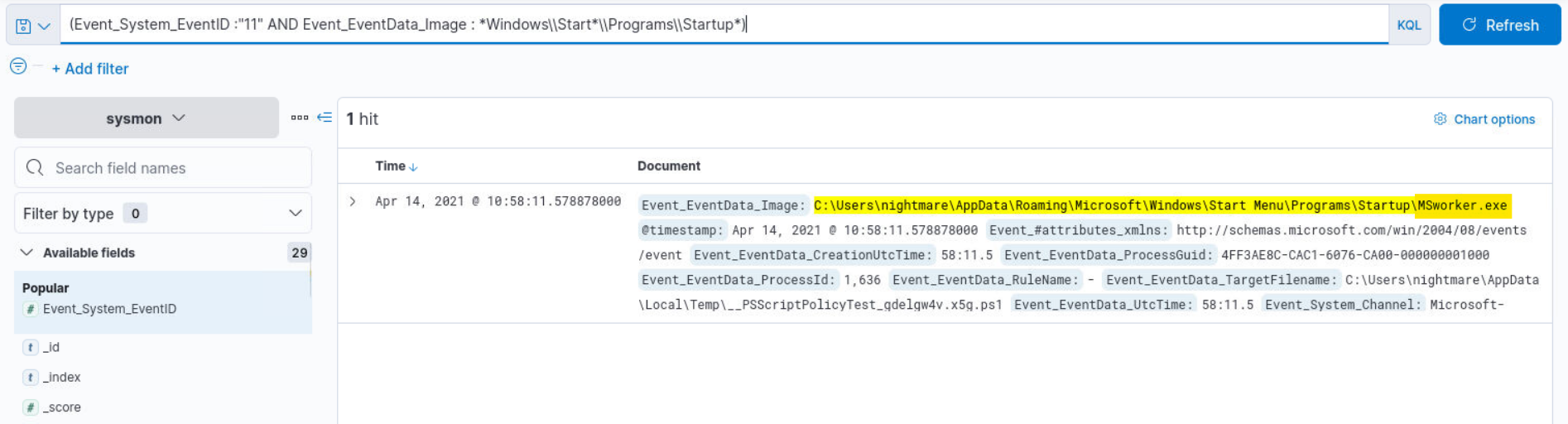Click the Add filter link

click(x=90, y=69)
